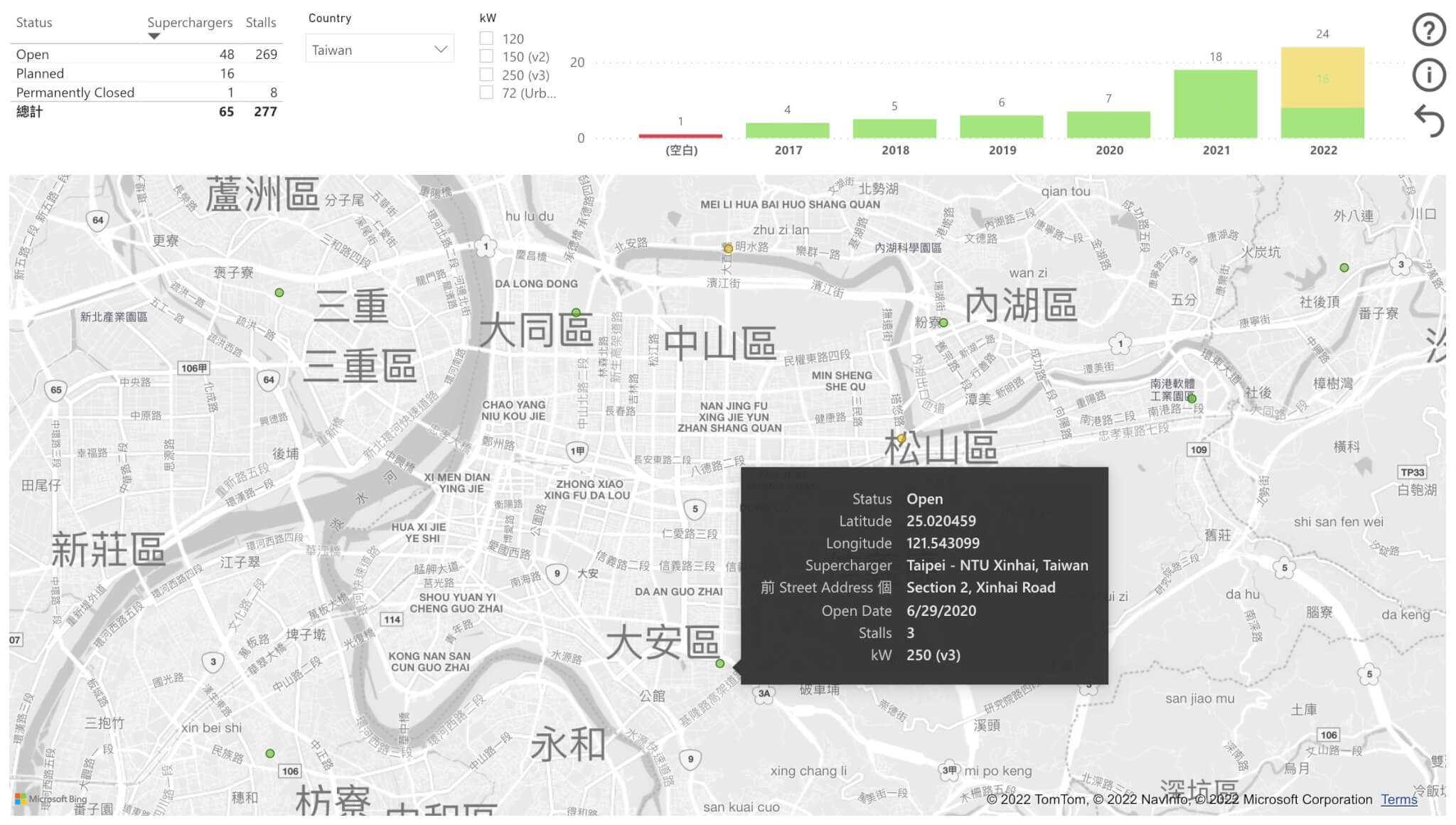This screenshot has height=825, width=1456.
Task: Click the green supercharger dot at 大同區
Action: (576, 312)
